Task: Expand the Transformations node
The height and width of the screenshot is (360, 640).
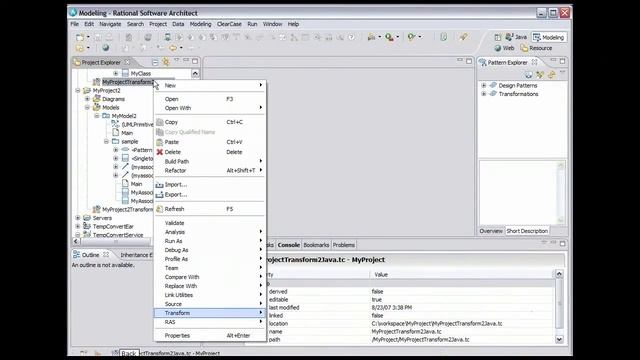Action: (484, 94)
